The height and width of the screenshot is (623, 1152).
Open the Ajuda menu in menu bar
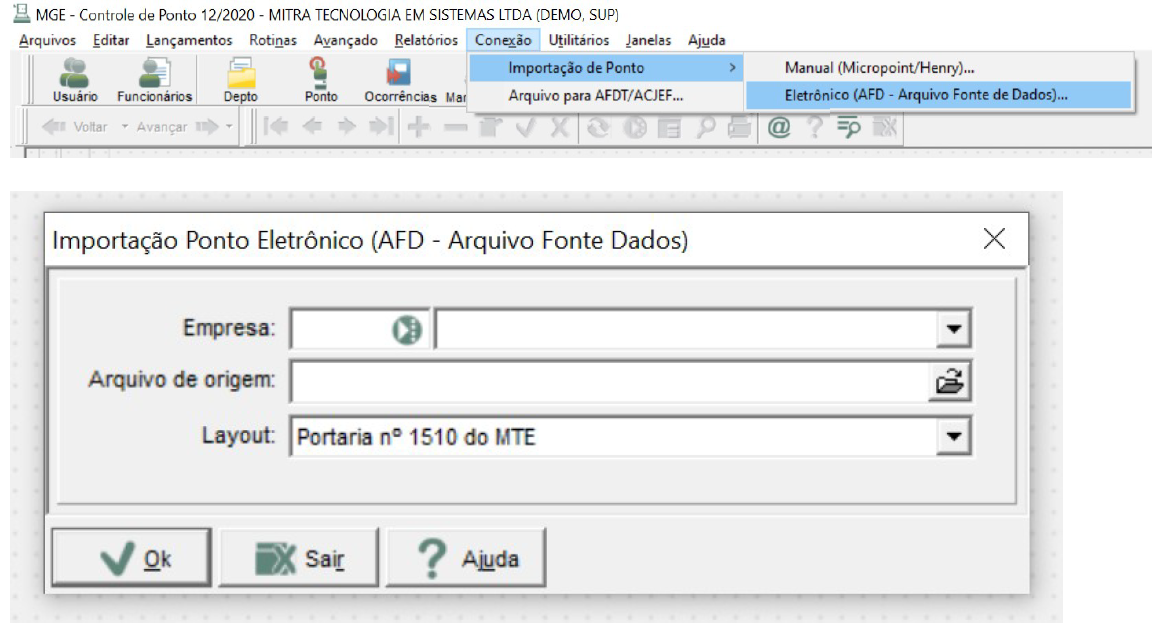click(x=707, y=40)
